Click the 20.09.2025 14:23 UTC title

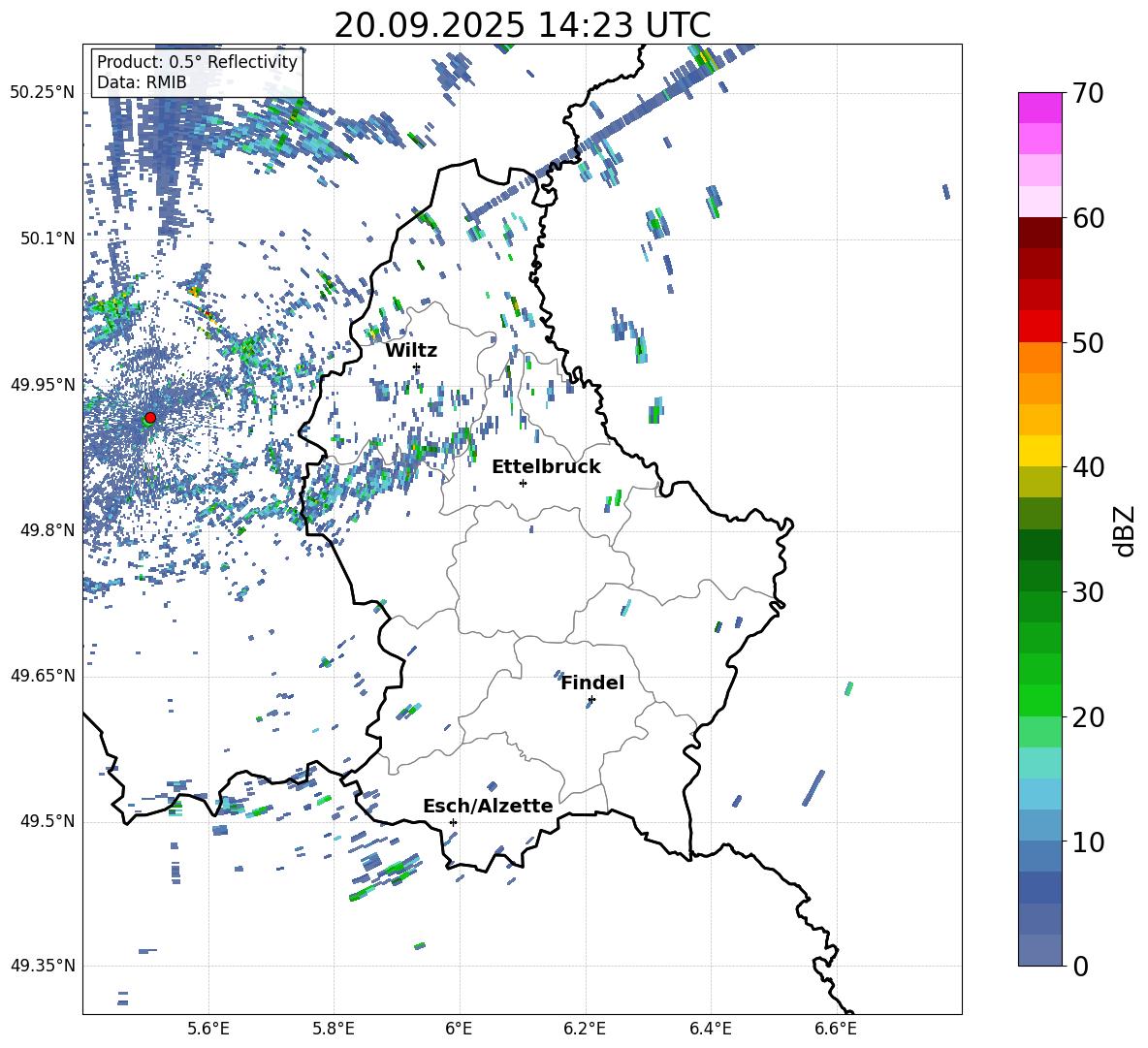(x=522, y=25)
